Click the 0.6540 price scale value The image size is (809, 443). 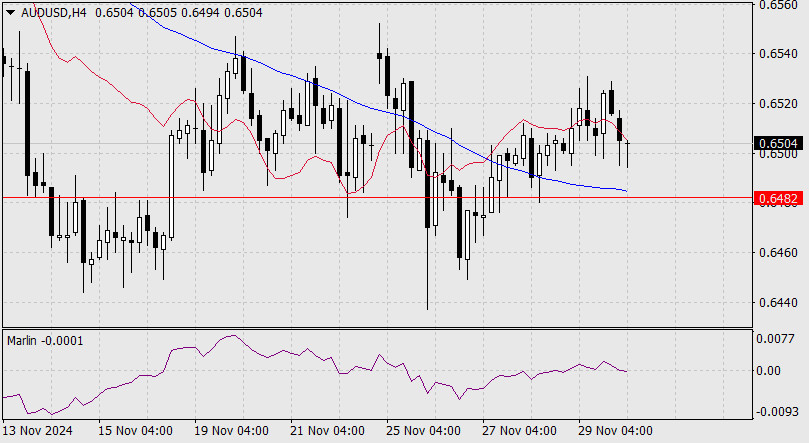778,54
